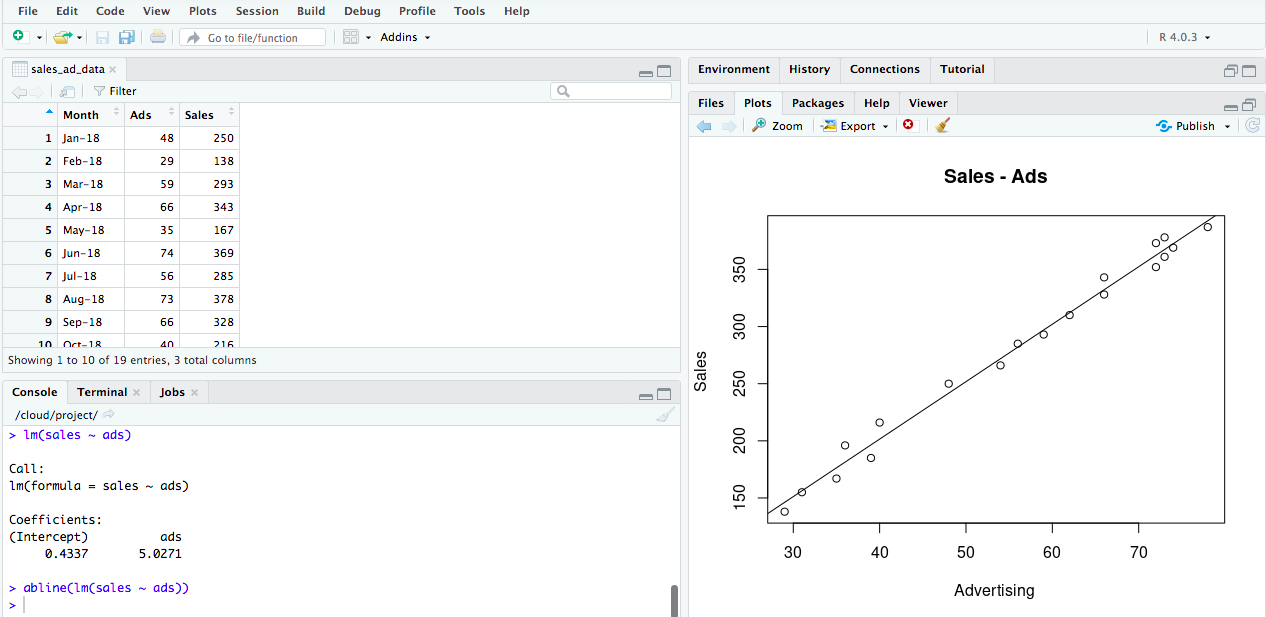1266x617 pixels.
Task: Show data in new window icon
Action: point(67,91)
